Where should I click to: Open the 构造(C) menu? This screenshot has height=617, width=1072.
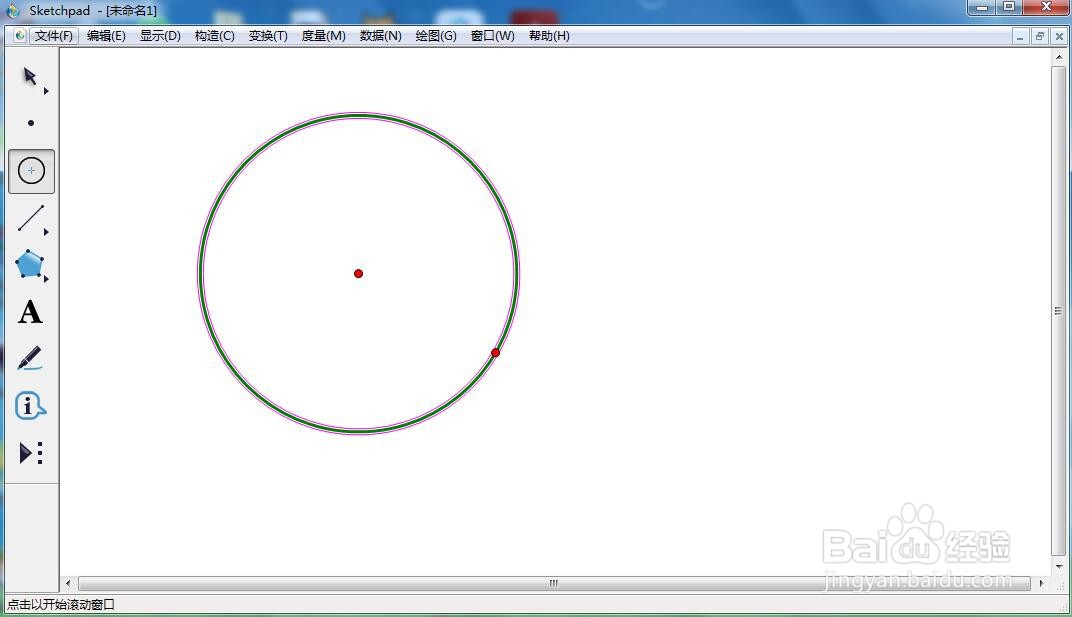coord(215,36)
